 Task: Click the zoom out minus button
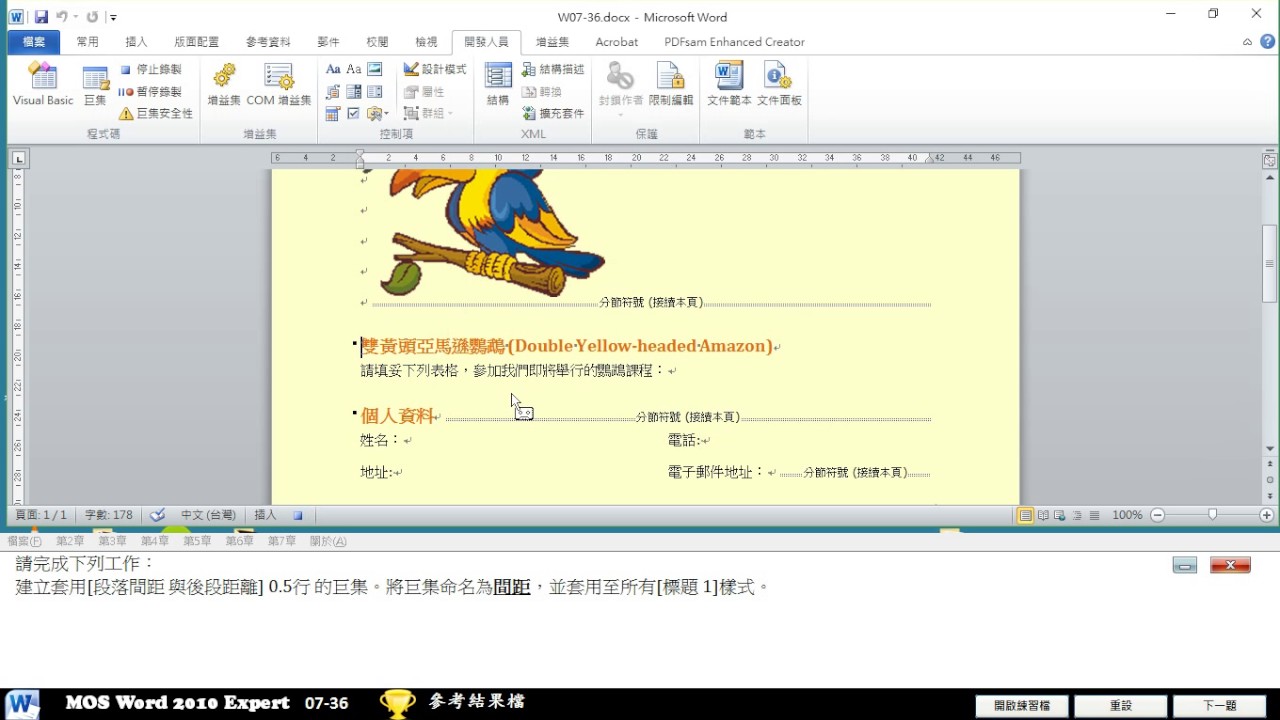coord(1157,515)
